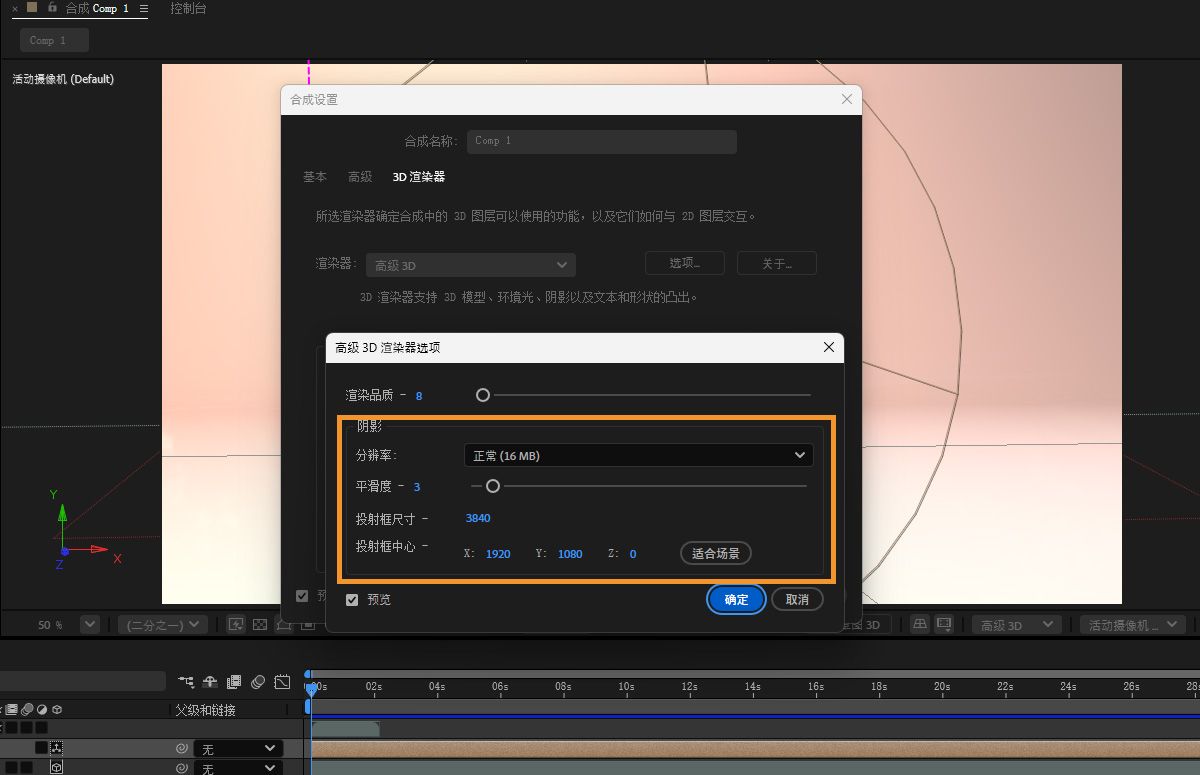The height and width of the screenshot is (775, 1200).
Task: Open the composition mini-flowchart icon
Action: click(187, 681)
